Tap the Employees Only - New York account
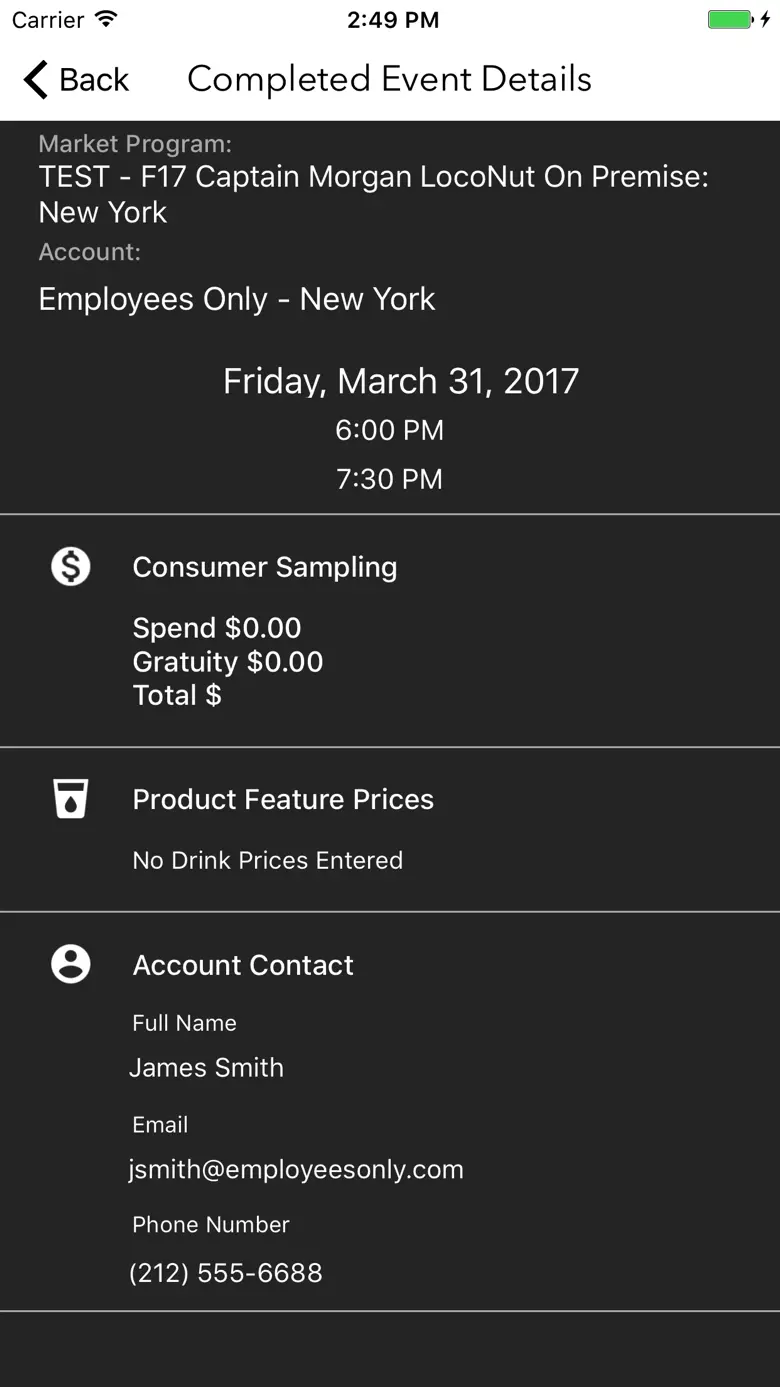The width and height of the screenshot is (780, 1387). [x=237, y=299]
